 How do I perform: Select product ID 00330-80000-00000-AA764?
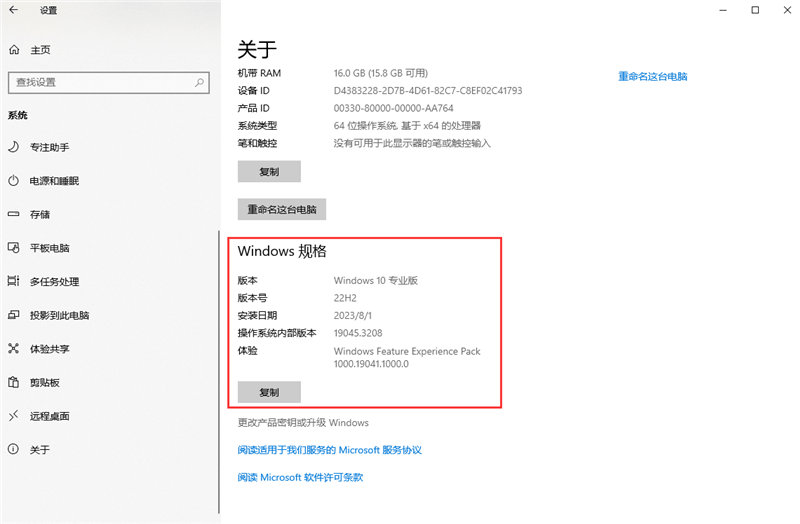393,108
